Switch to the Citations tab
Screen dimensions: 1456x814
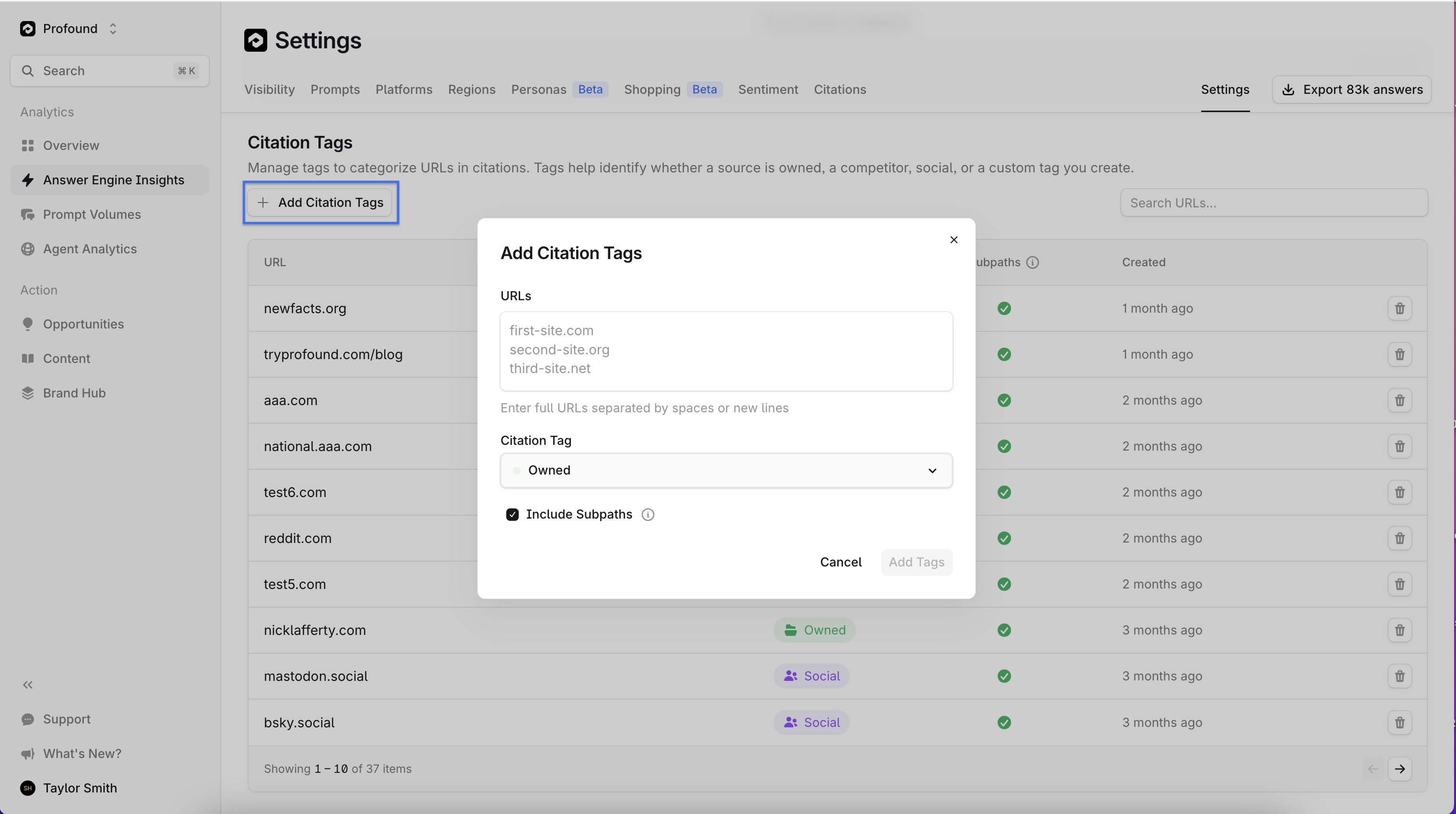pos(839,89)
